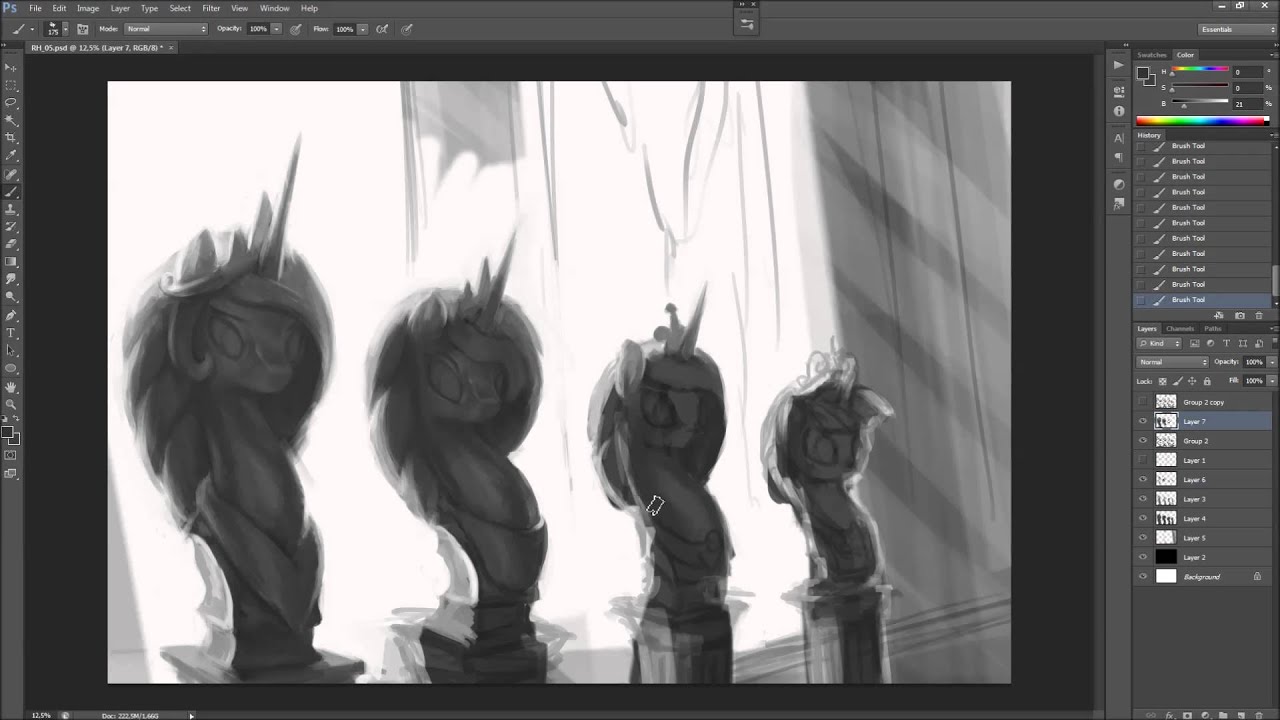This screenshot has height=720, width=1280.
Task: Show the Group 2 copy layer
Action: pos(1143,402)
